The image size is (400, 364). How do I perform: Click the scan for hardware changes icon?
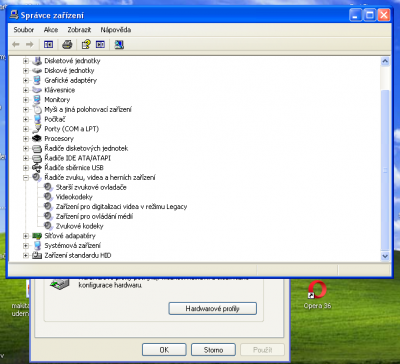click(119, 44)
